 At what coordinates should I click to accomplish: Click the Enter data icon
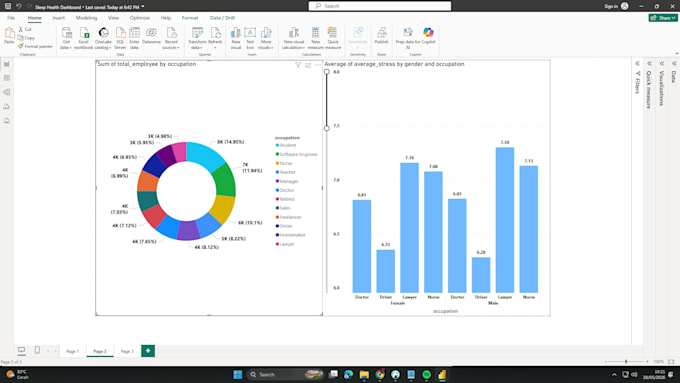[x=134, y=39]
